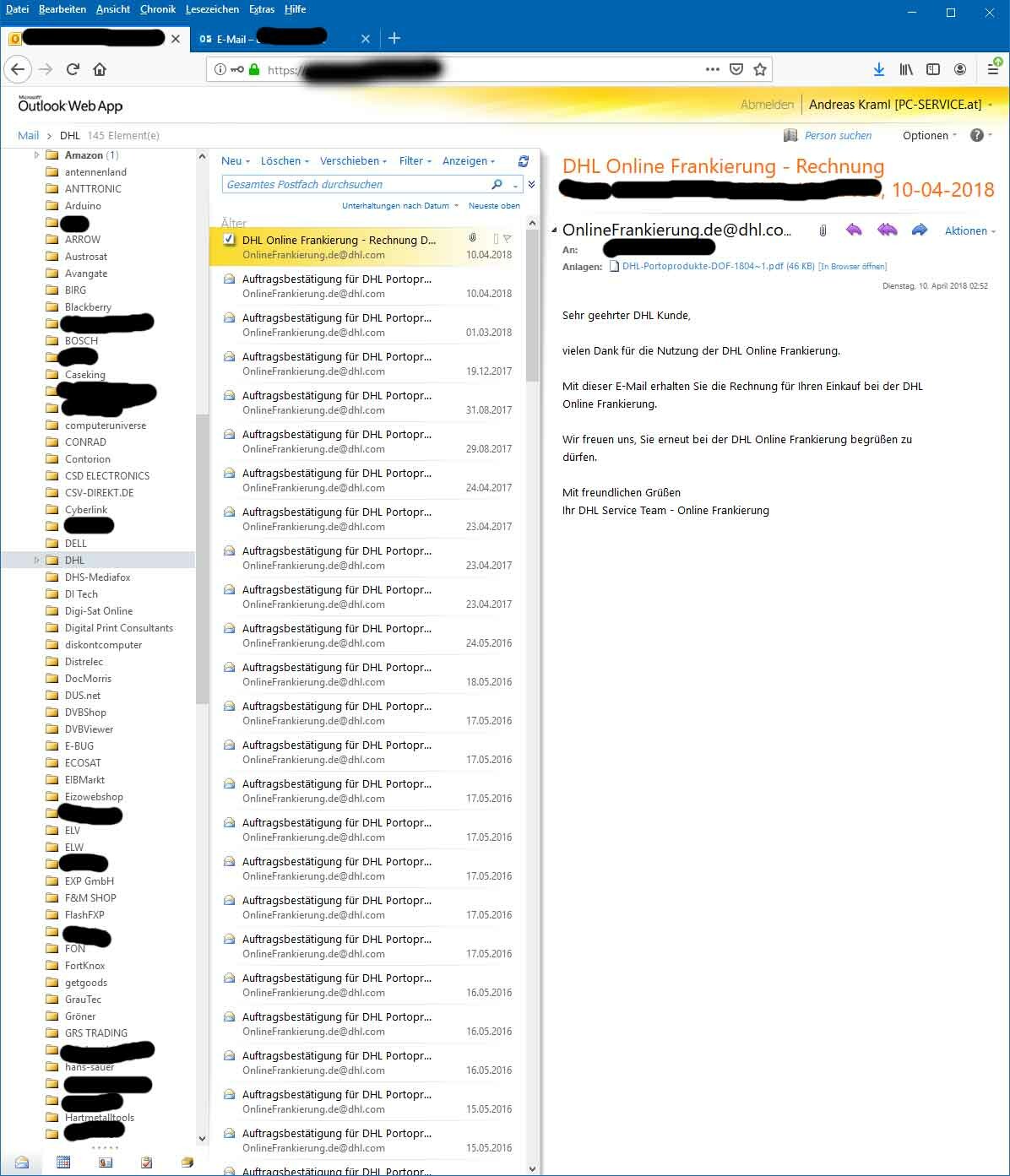Toggle the Firefox sidebar
Viewport: 1010px width, 1176px height.
pos(933,69)
